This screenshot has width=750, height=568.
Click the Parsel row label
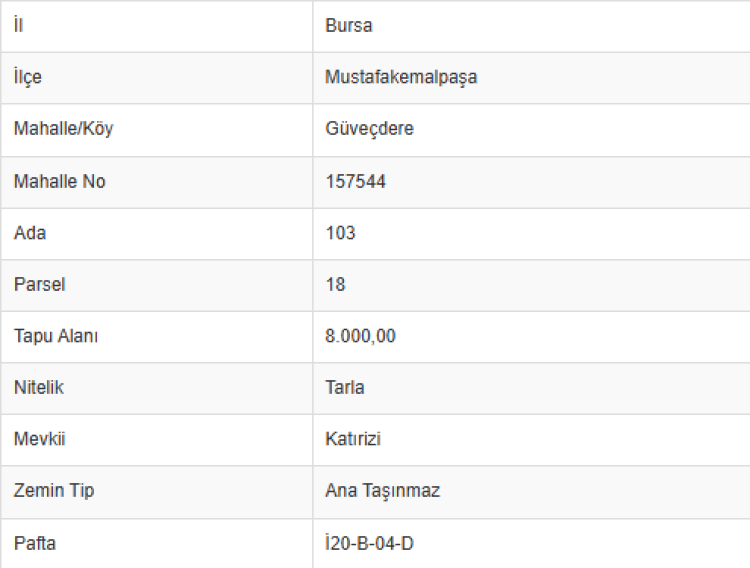[x=39, y=285]
